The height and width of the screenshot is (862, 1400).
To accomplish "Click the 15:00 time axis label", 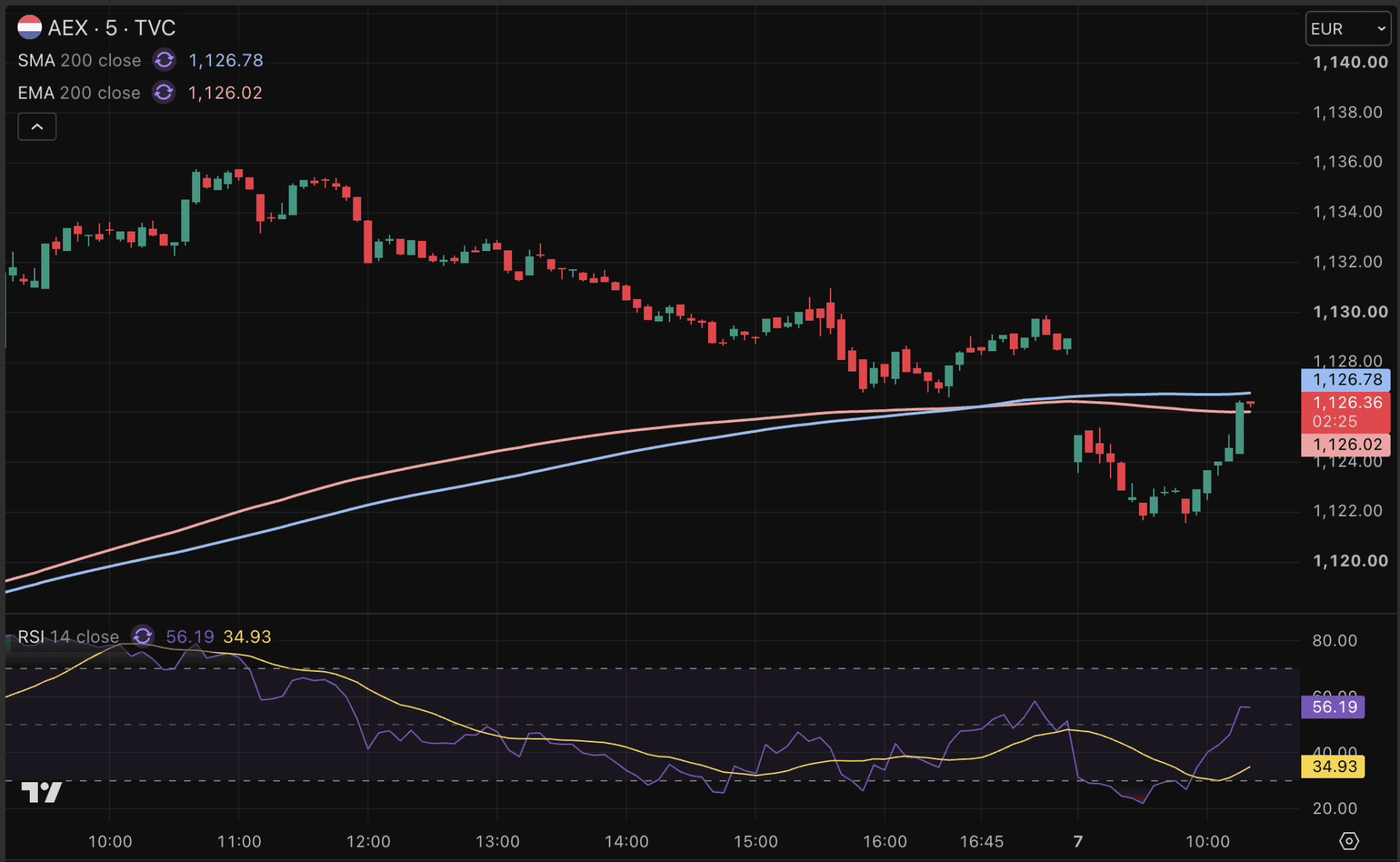I will [756, 842].
